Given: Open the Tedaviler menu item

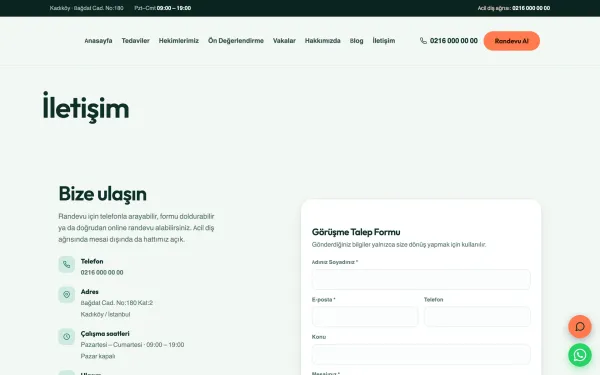Looking at the screenshot, I should [135, 41].
